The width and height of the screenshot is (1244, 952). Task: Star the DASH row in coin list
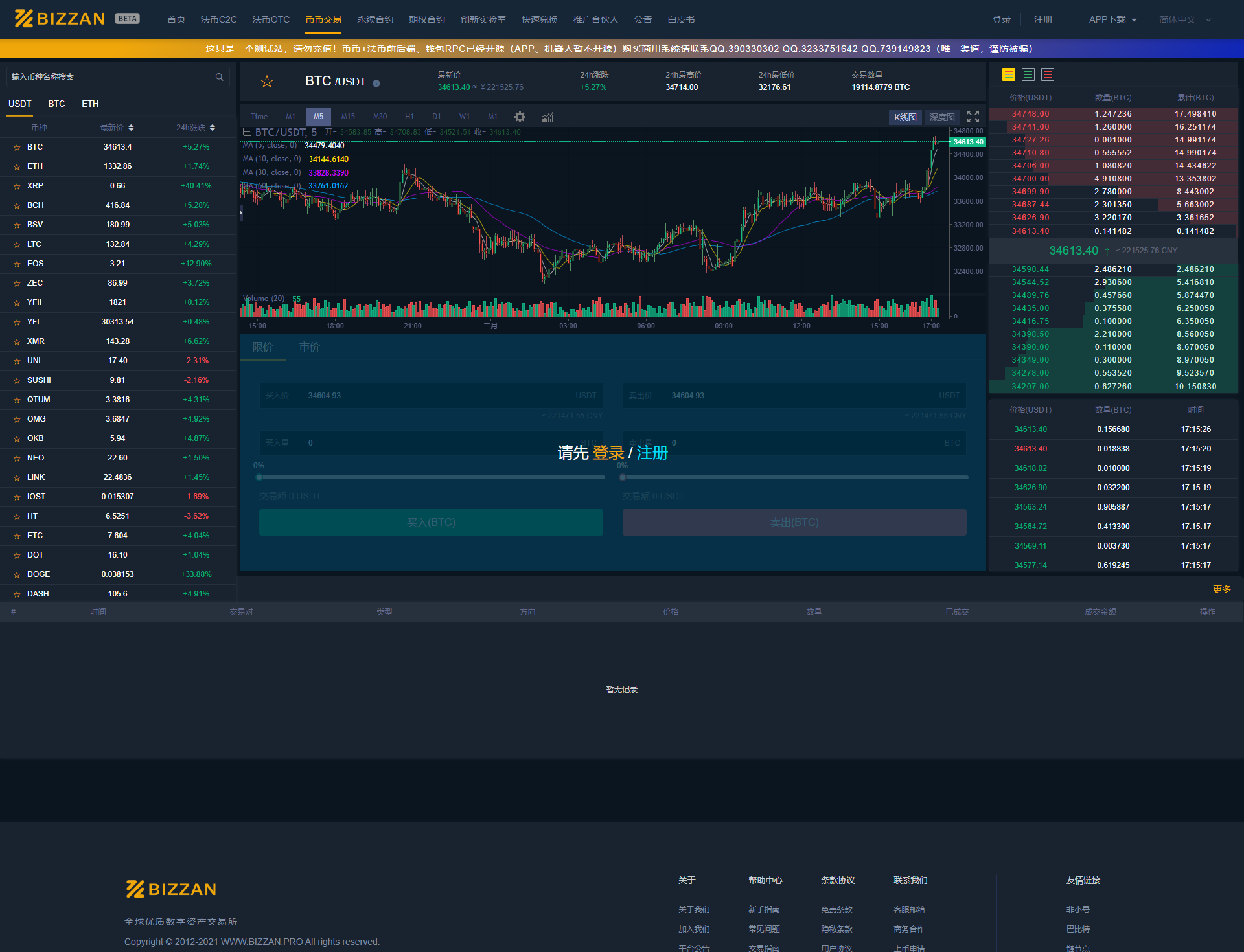tap(17, 595)
